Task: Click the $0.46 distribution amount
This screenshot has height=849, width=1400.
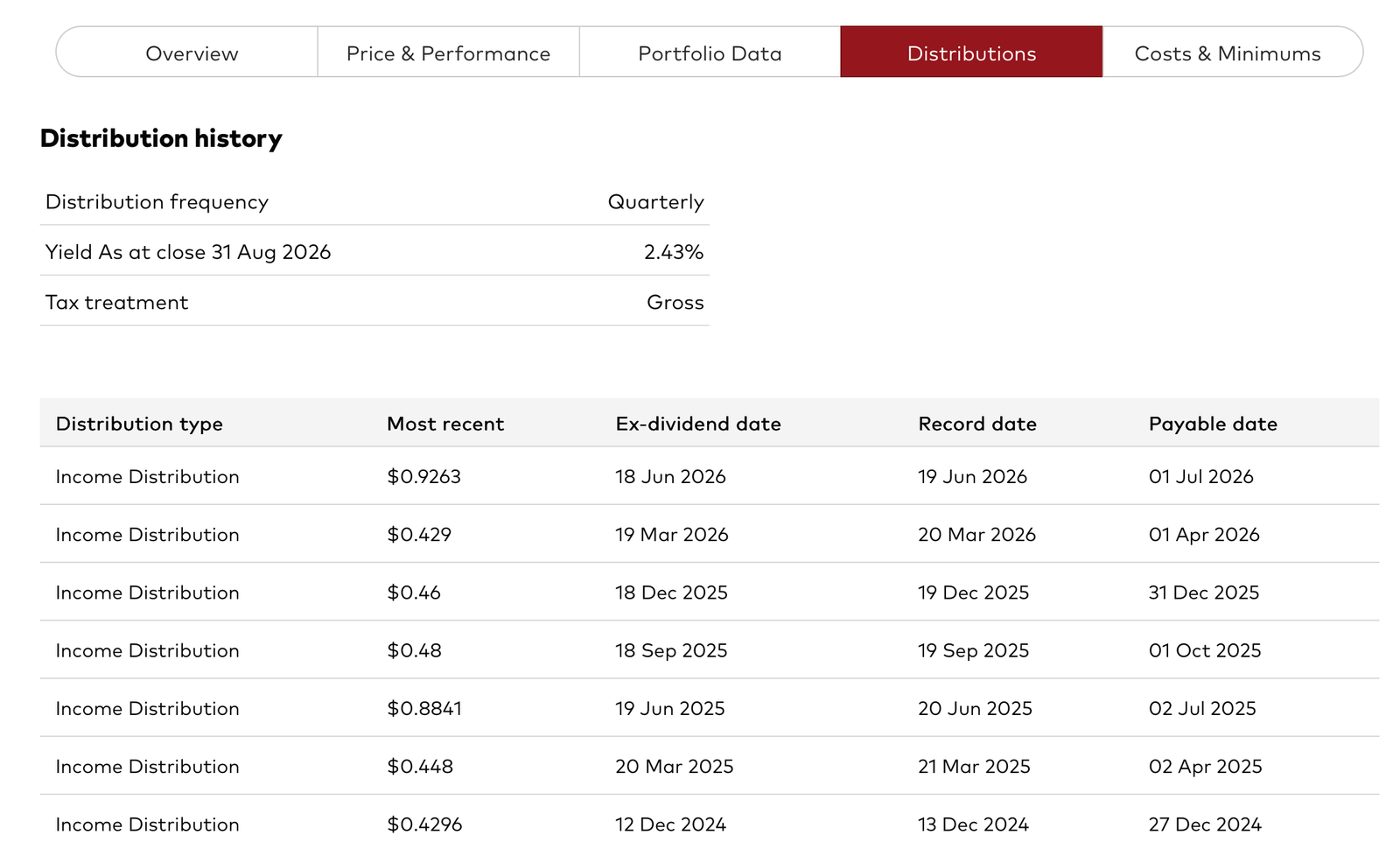Action: pyautogui.click(x=414, y=593)
